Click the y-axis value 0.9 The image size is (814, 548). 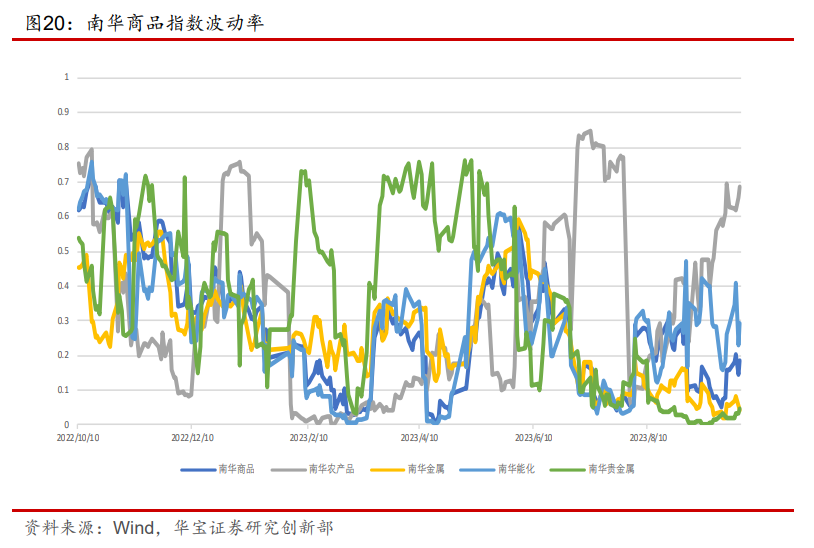click(x=63, y=112)
